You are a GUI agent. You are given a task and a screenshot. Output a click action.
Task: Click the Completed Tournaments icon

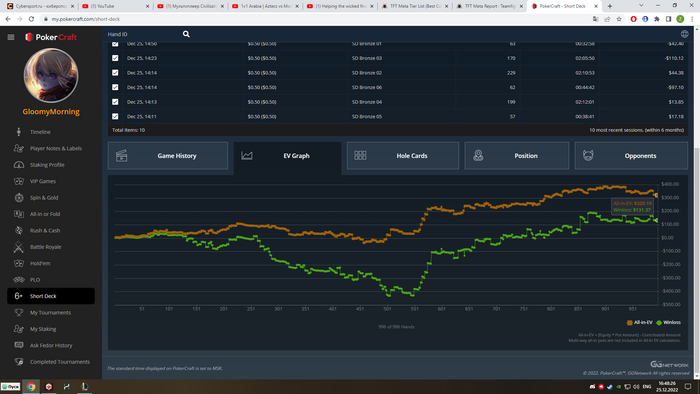(x=19, y=361)
